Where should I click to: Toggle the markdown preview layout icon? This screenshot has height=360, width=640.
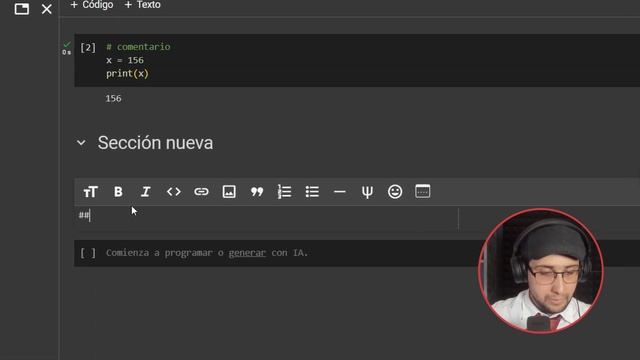point(422,191)
